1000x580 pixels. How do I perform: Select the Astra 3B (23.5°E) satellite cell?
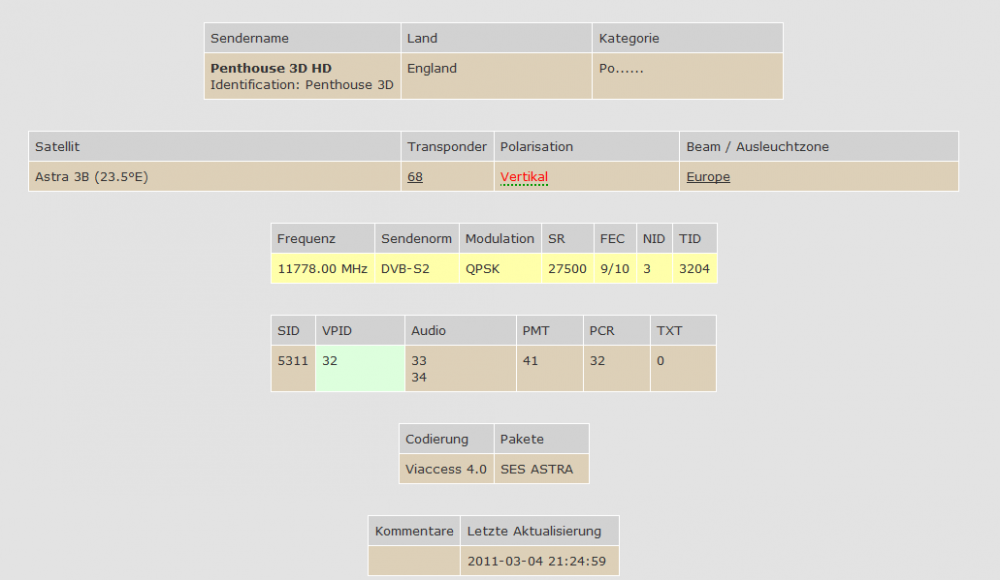tap(92, 177)
